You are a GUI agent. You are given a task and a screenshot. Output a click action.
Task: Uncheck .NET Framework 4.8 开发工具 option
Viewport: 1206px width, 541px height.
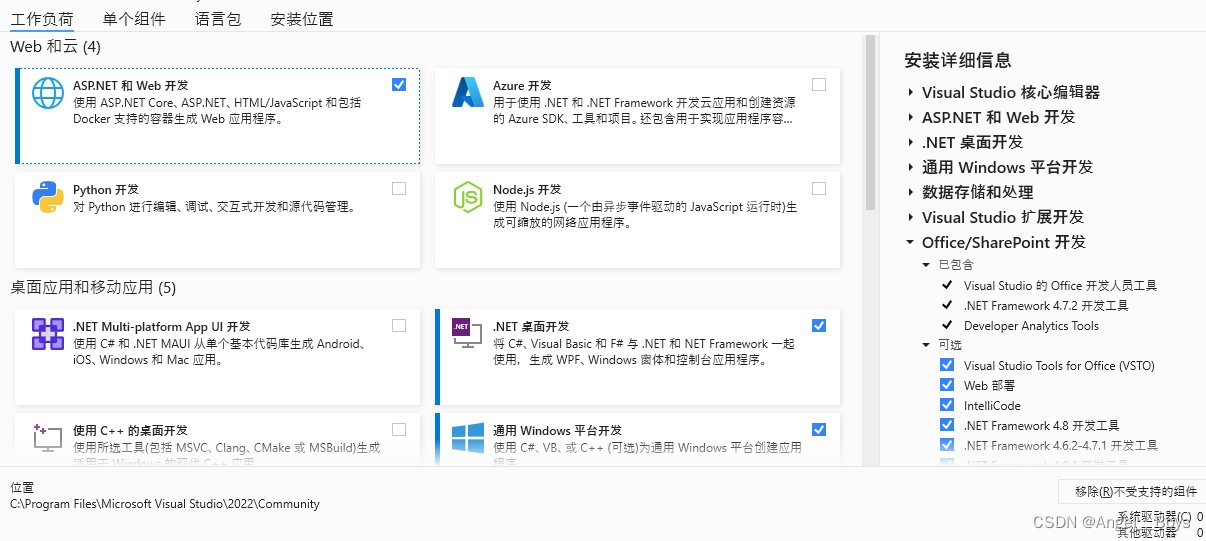[947, 425]
